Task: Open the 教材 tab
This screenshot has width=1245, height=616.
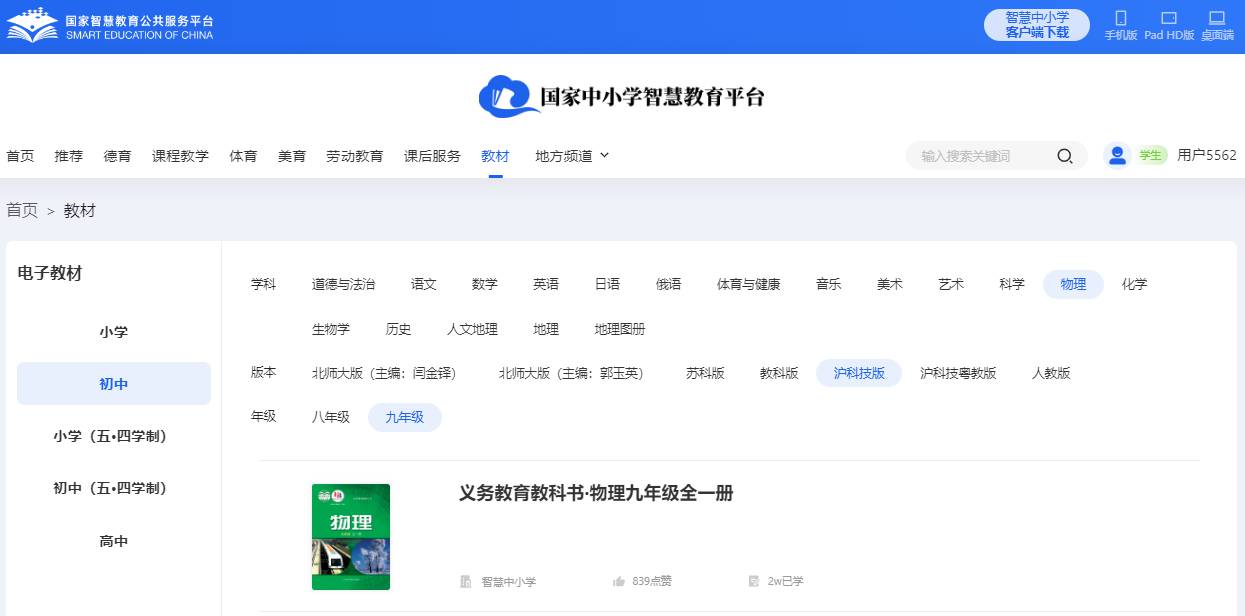Action: 495,156
